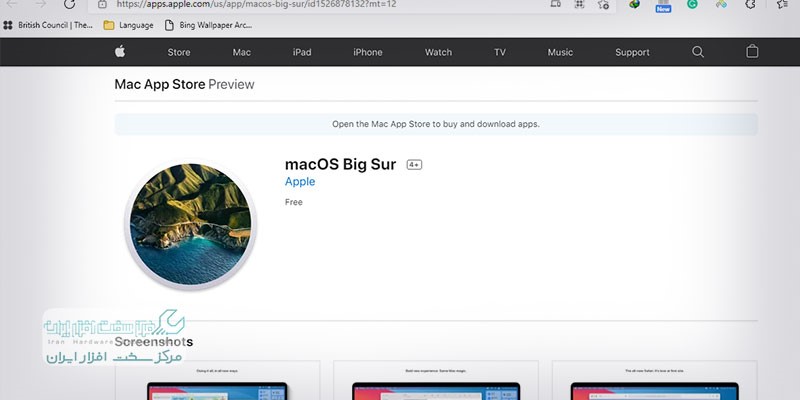Click the extension icon with New badge

(663, 6)
